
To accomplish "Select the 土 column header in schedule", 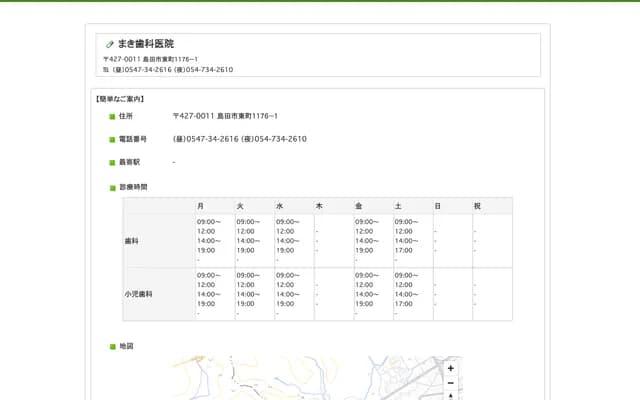I will click(399, 206).
